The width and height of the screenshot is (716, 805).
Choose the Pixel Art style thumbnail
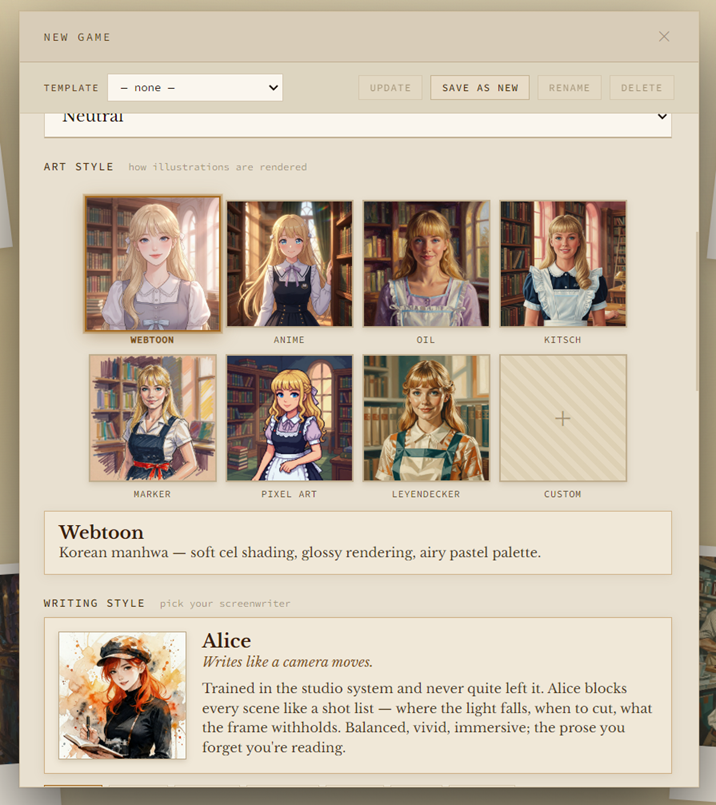289,418
